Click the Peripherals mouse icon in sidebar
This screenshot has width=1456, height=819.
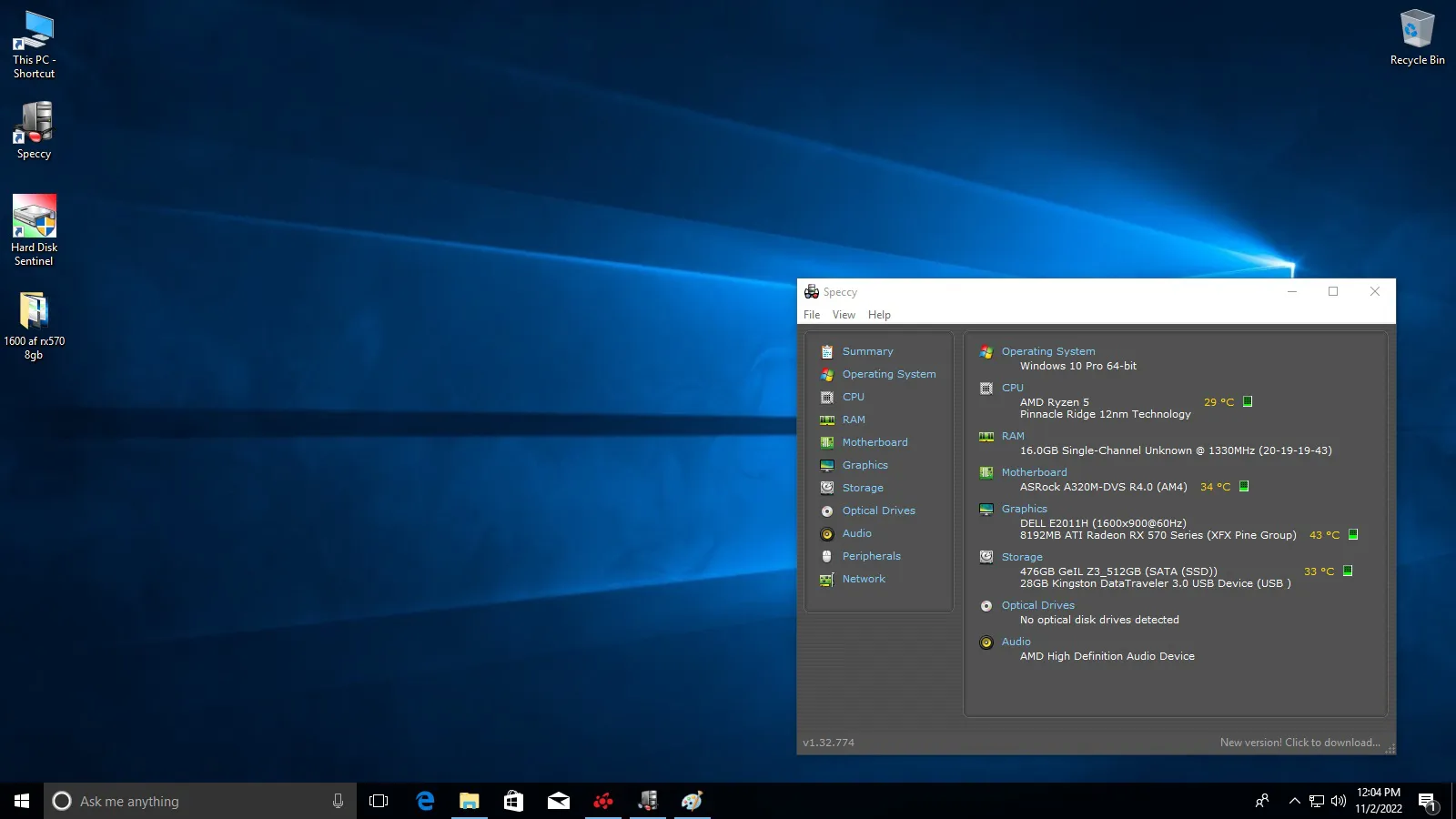coord(827,556)
